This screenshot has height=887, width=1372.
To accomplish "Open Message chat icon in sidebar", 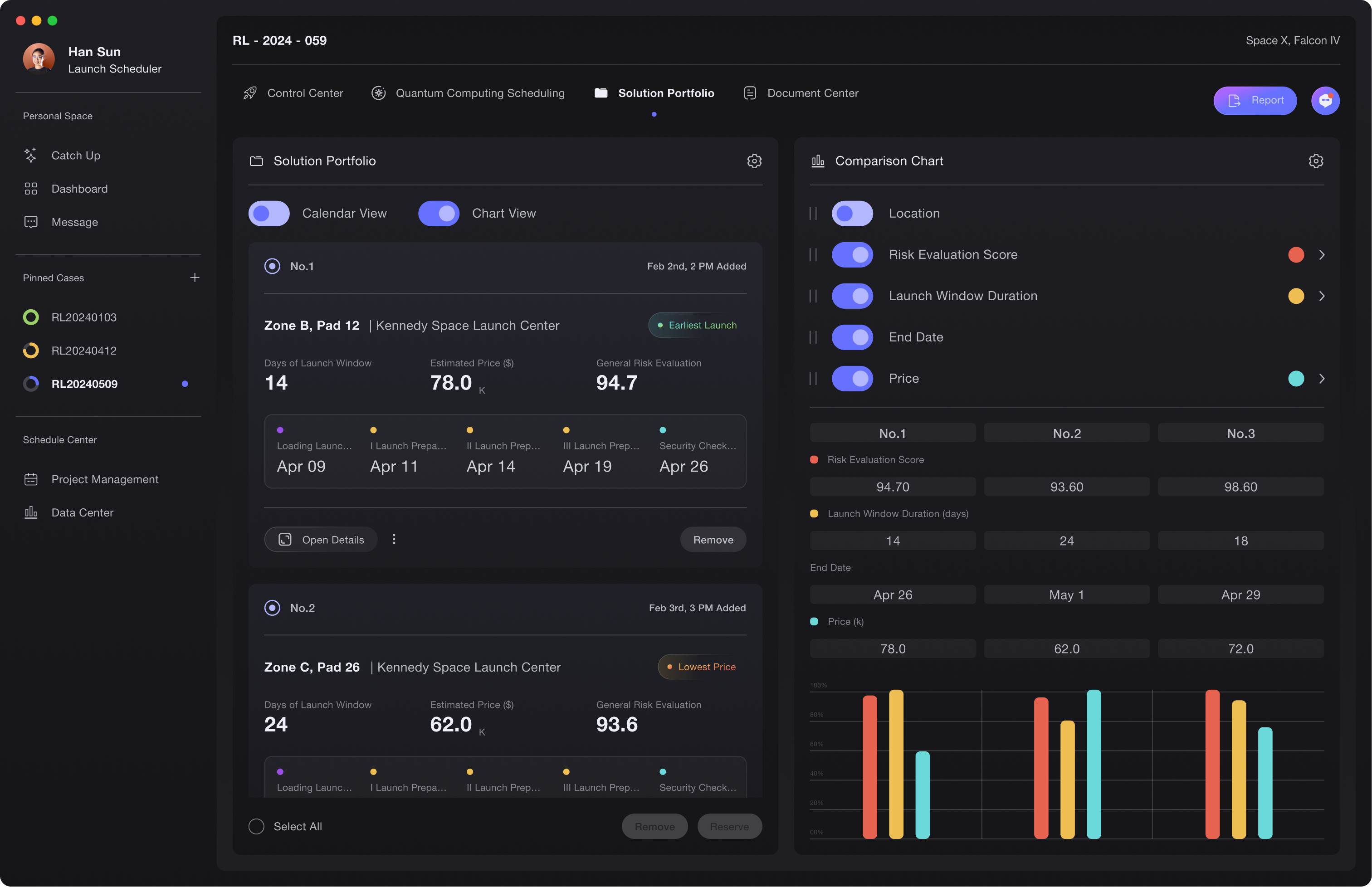I will pos(30,222).
